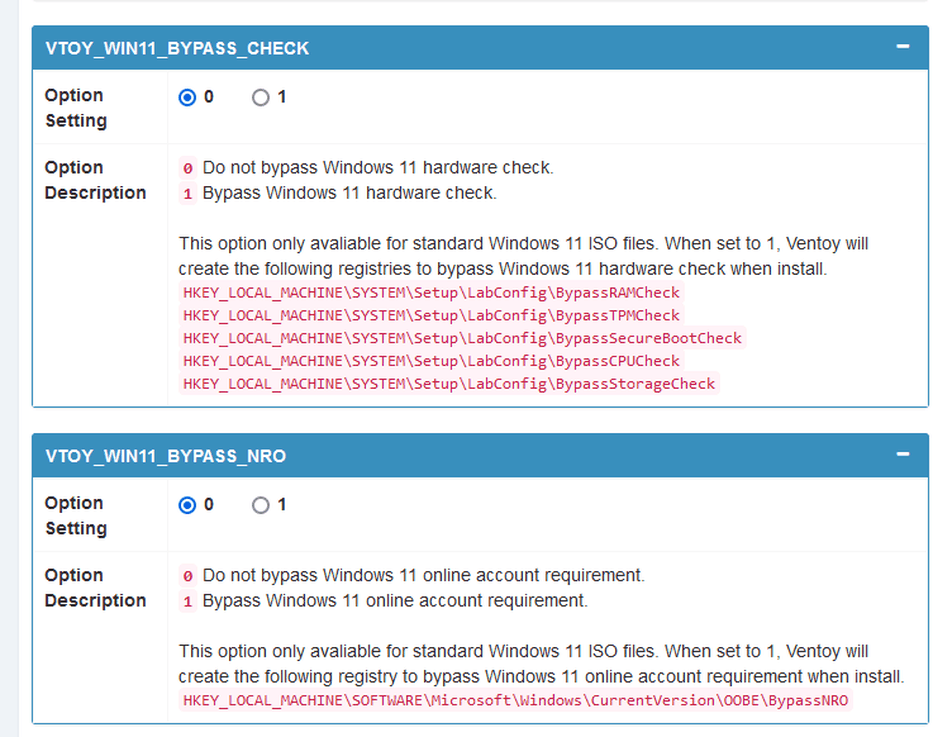Click 'Bypass Windows 11 hardware check.' description line

[349, 193]
